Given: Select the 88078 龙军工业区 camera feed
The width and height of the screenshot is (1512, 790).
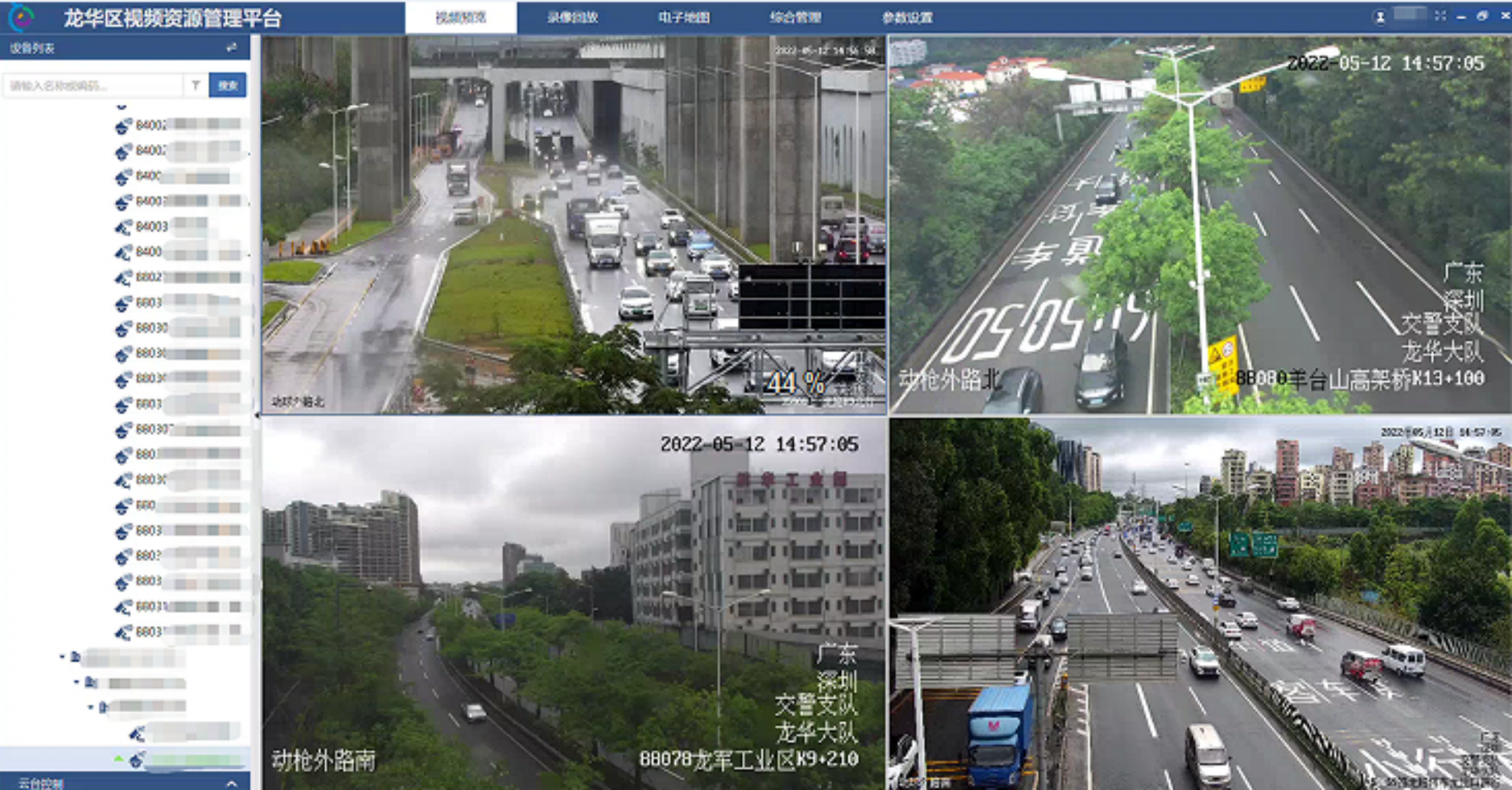Looking at the screenshot, I should tap(574, 604).
